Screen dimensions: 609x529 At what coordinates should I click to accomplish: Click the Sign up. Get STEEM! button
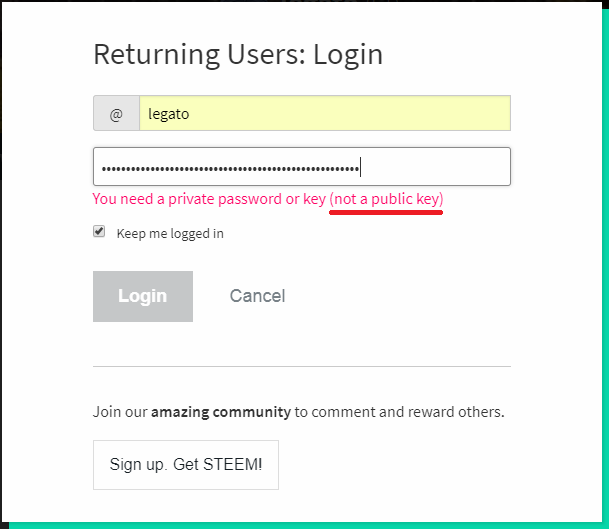(186, 465)
